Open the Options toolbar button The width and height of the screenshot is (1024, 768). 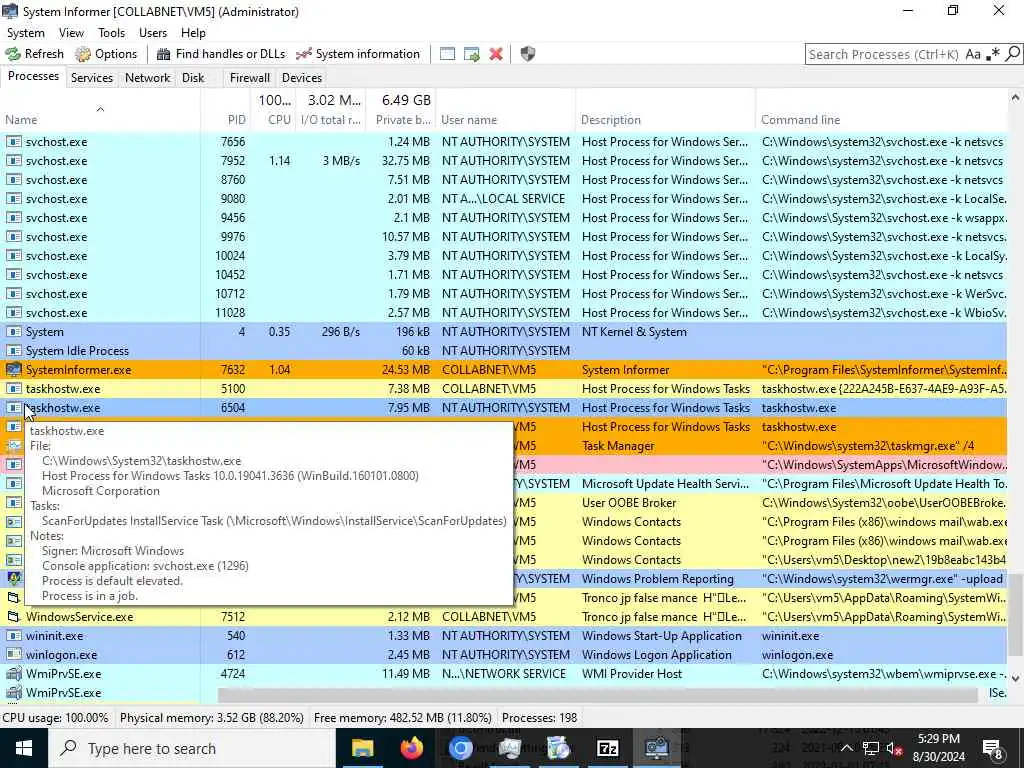106,54
